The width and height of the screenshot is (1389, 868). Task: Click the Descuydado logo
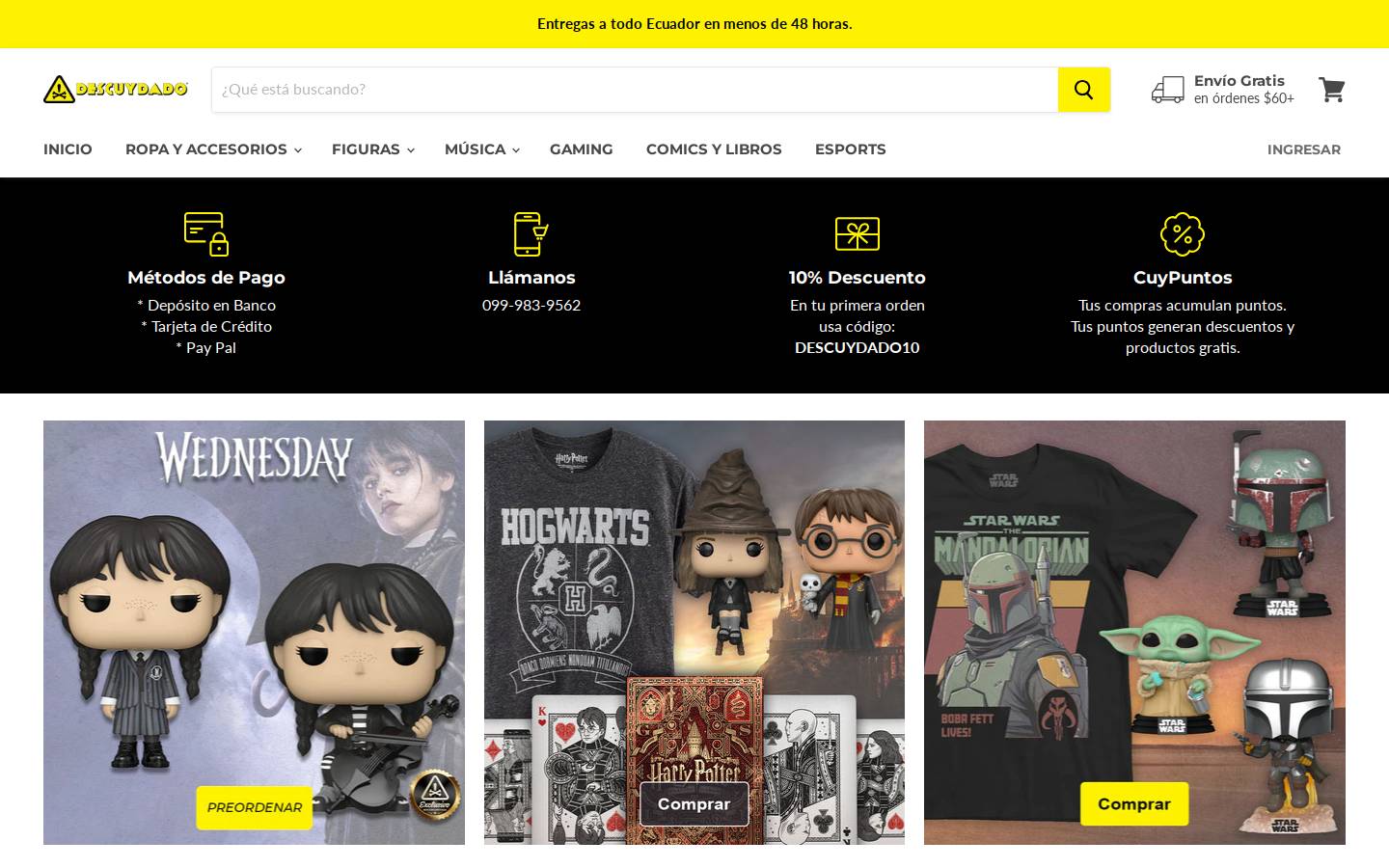(x=116, y=89)
